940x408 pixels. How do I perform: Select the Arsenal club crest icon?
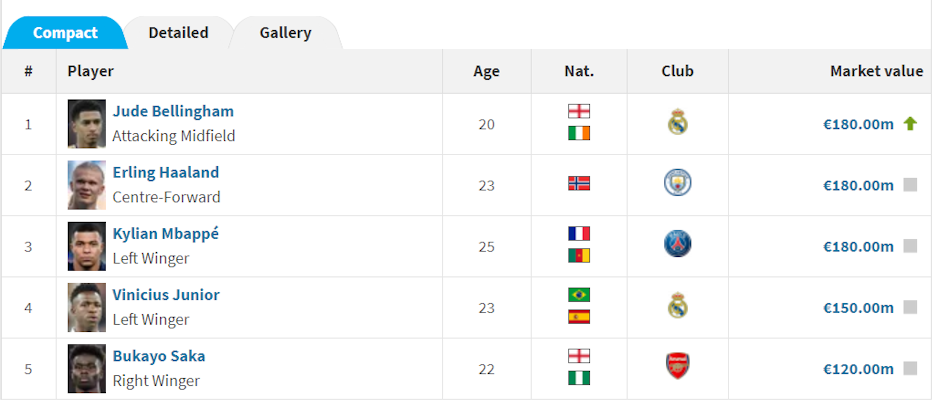coord(677,366)
